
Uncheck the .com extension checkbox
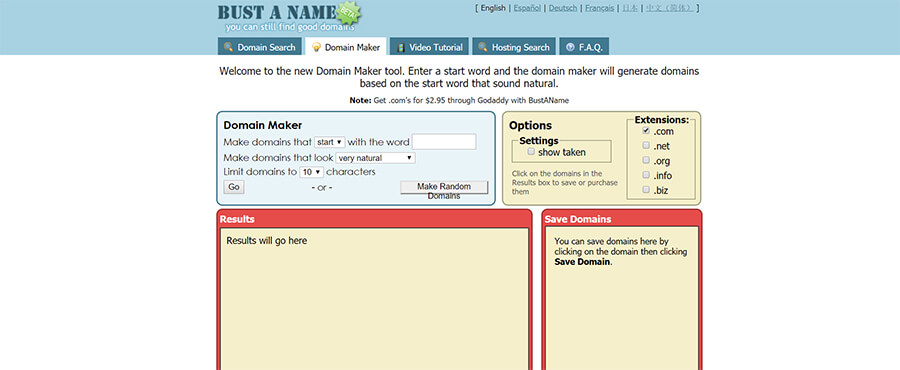pos(646,131)
